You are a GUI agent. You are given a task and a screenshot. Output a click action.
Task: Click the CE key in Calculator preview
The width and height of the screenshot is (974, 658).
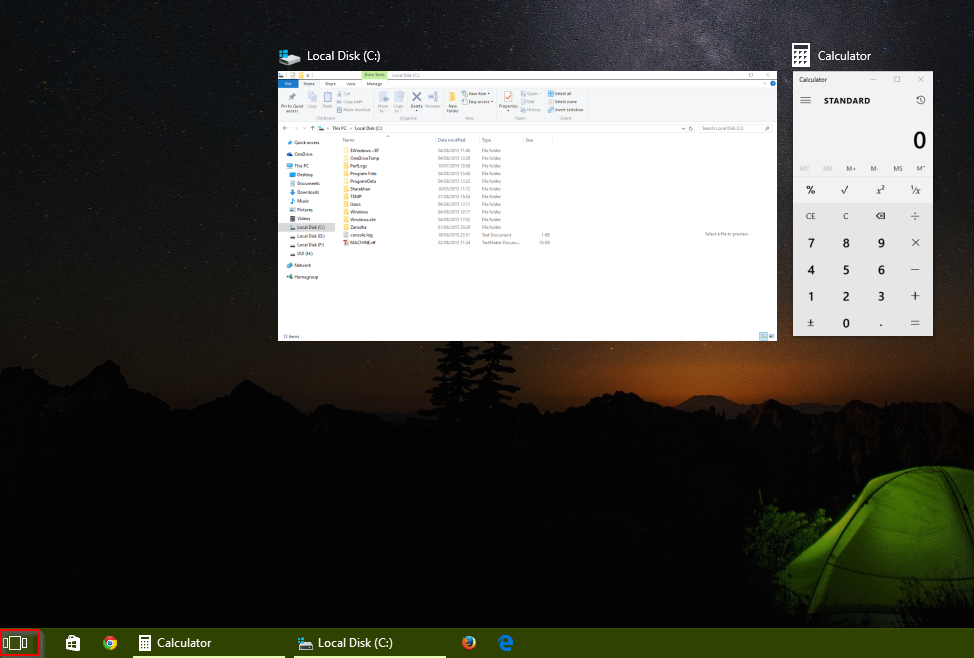pos(811,216)
